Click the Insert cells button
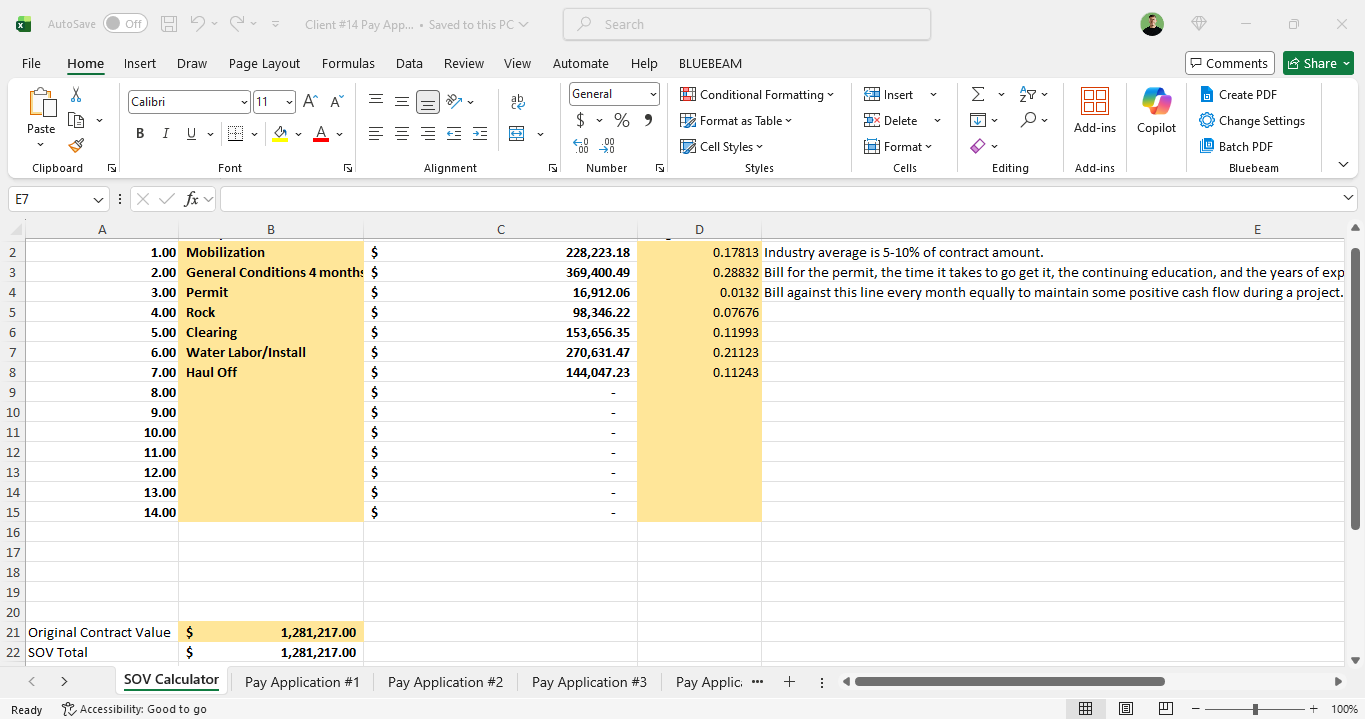 (888, 95)
